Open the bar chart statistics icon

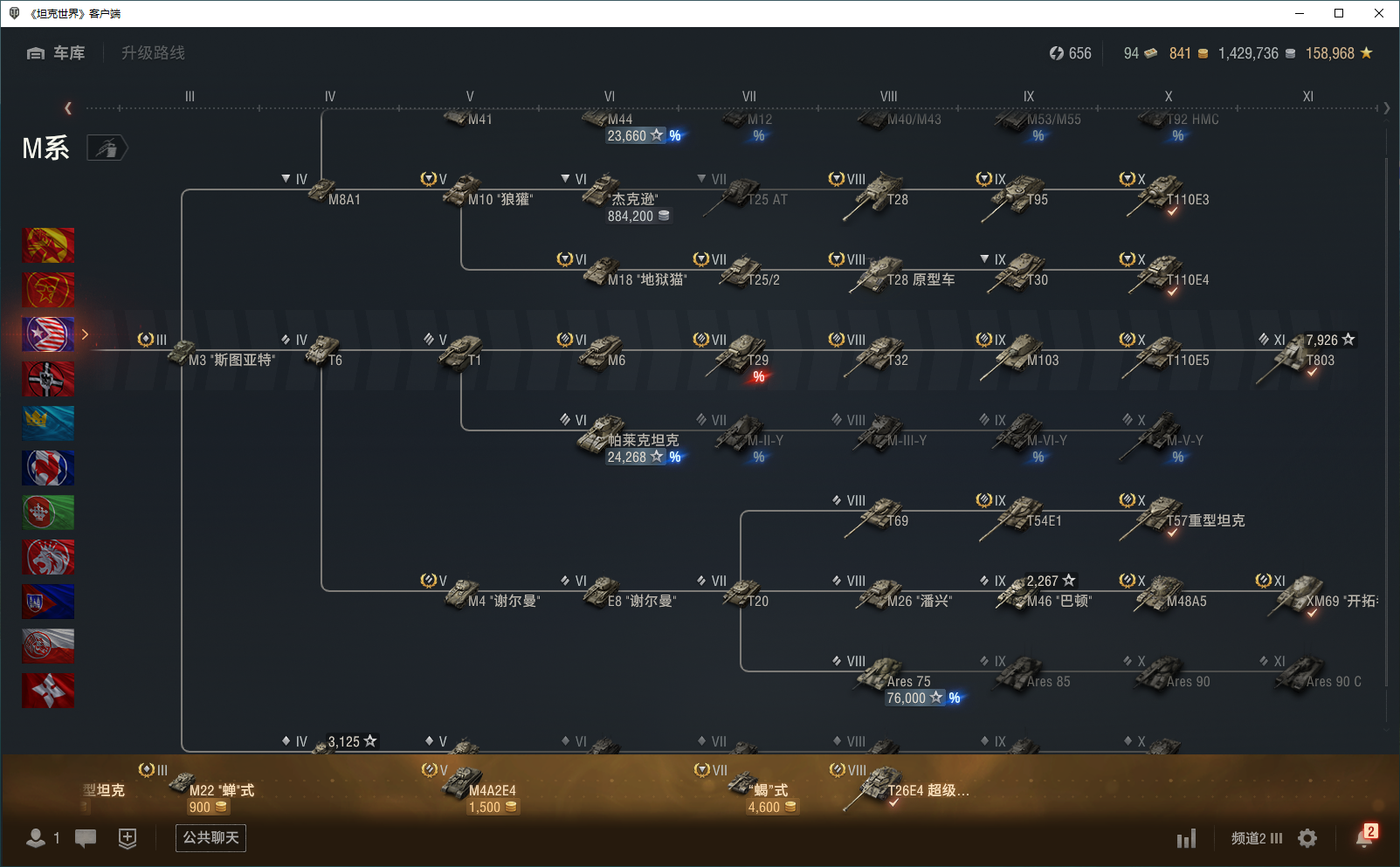[1186, 839]
